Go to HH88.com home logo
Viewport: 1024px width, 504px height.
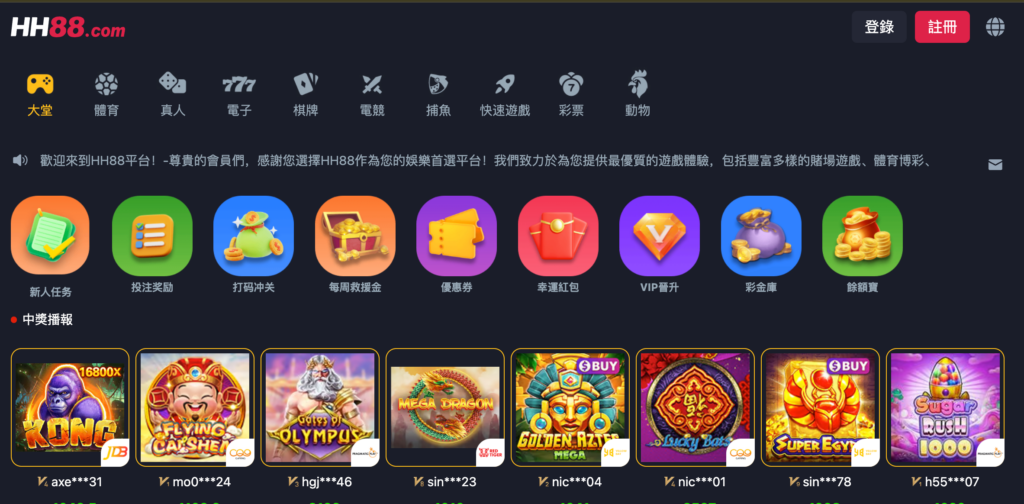68,27
